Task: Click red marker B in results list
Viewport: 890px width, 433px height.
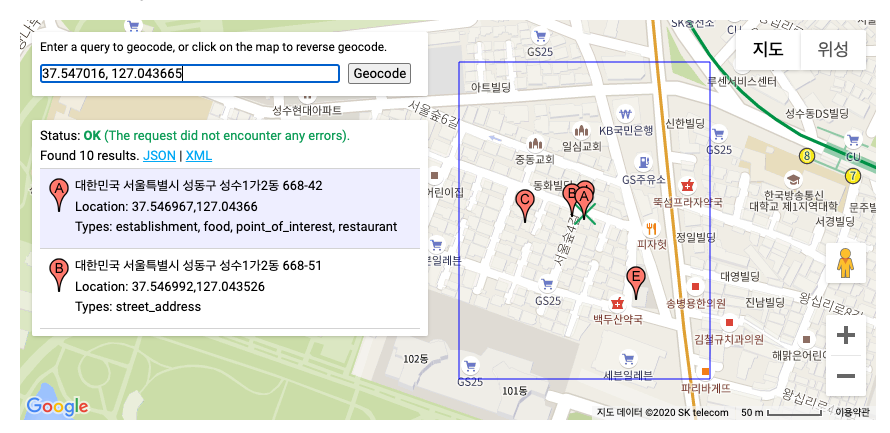Action: click(59, 274)
